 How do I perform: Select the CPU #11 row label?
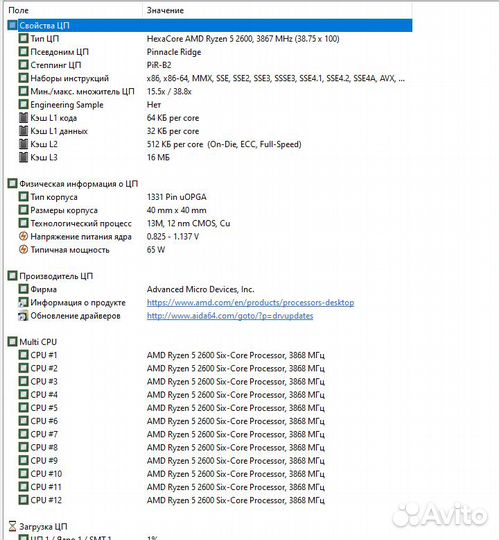pos(46,487)
